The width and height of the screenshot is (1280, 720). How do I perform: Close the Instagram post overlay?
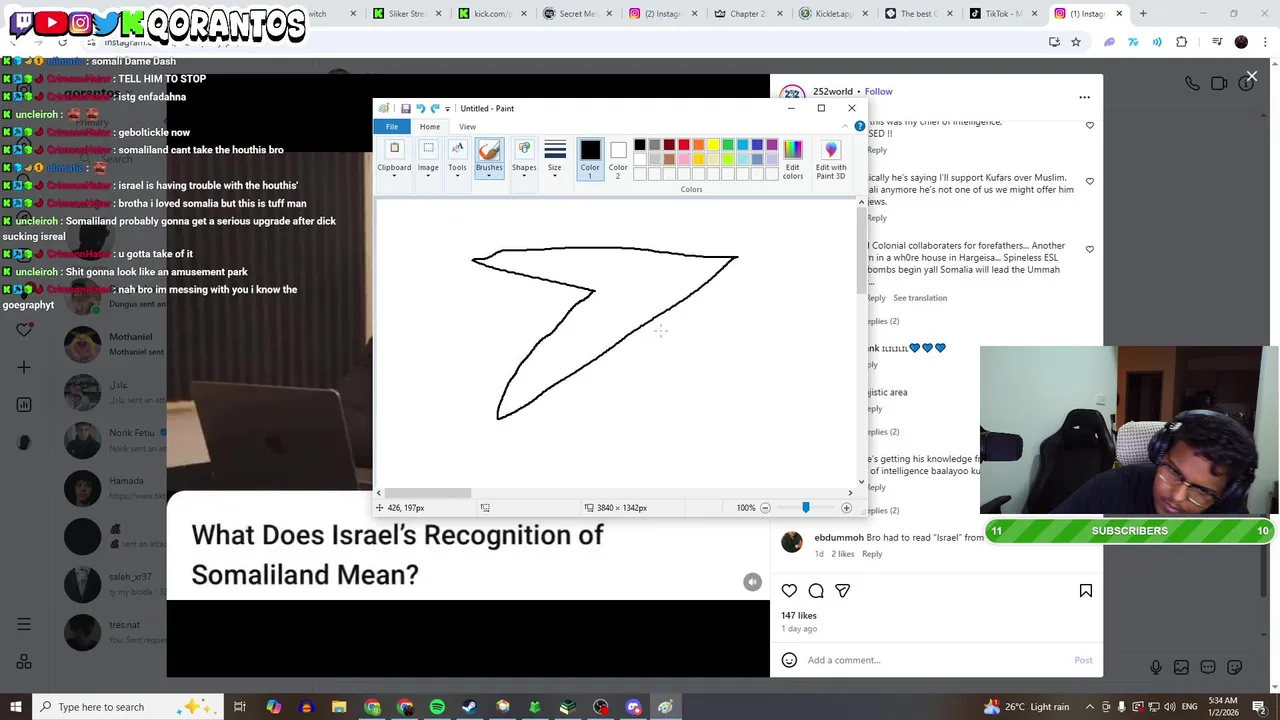[x=1251, y=76]
